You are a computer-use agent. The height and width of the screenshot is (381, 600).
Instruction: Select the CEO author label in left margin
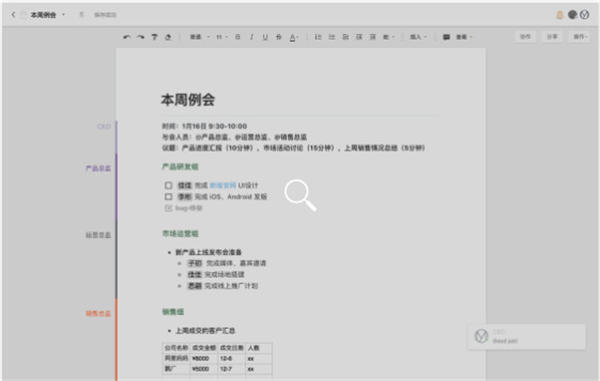(104, 126)
